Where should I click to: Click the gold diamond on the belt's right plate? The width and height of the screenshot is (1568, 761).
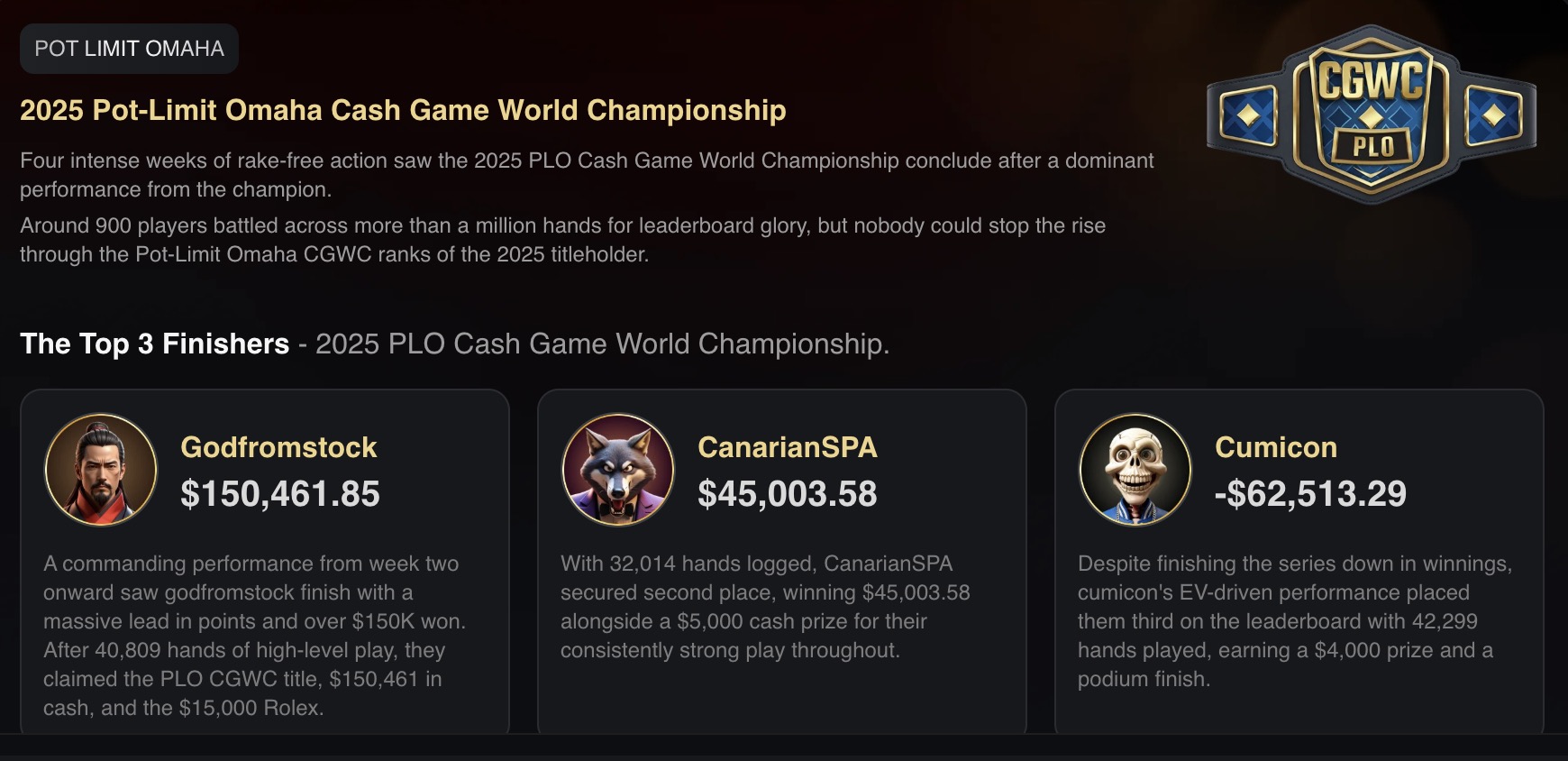point(1492,117)
